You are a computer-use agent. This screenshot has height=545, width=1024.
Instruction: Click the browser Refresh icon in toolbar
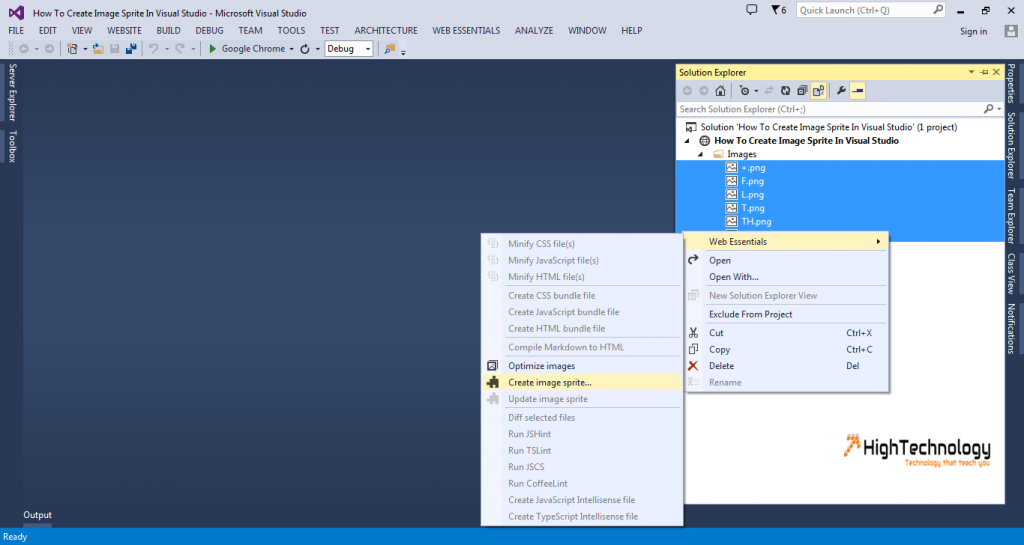click(x=305, y=49)
